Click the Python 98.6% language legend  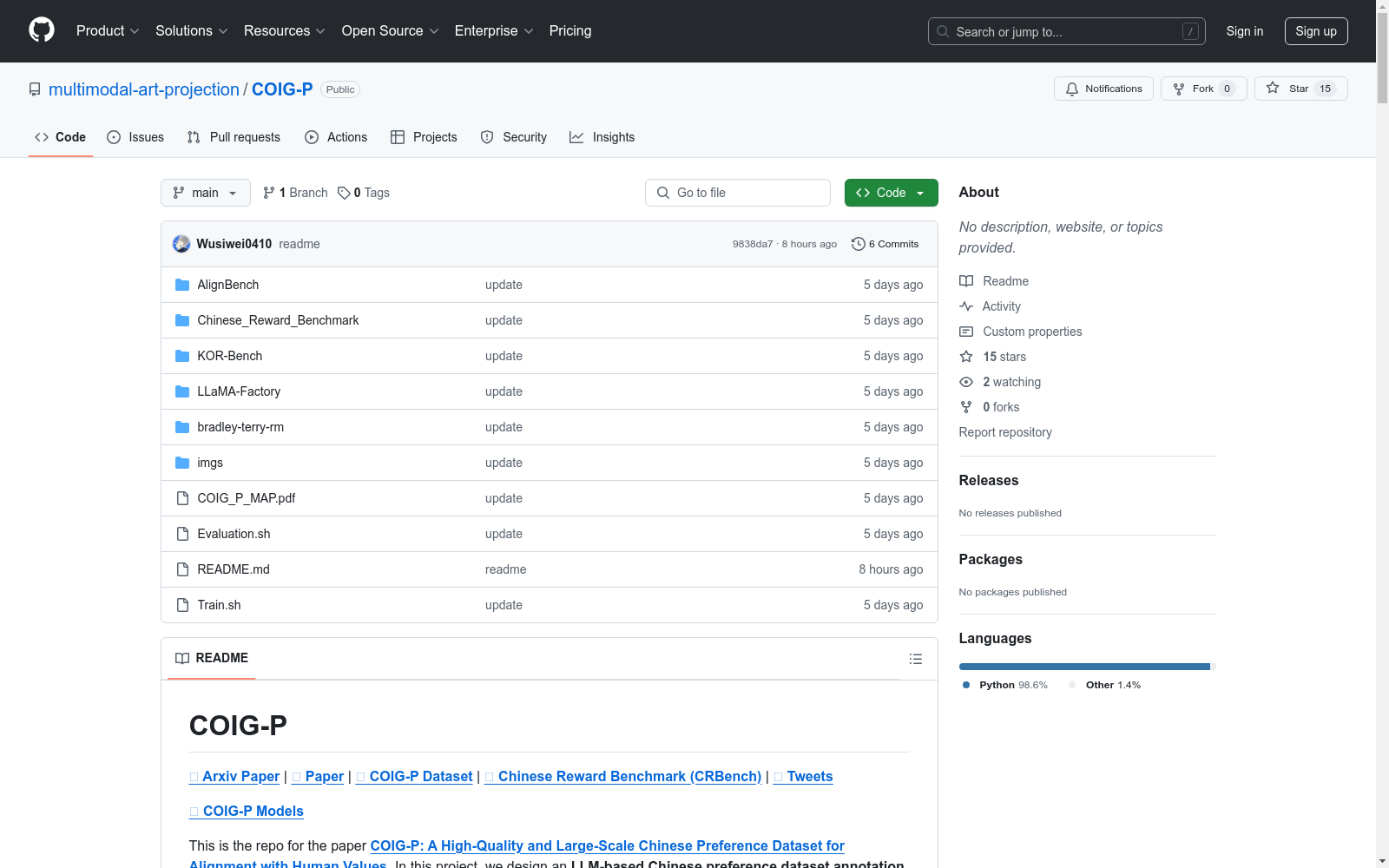1004,685
